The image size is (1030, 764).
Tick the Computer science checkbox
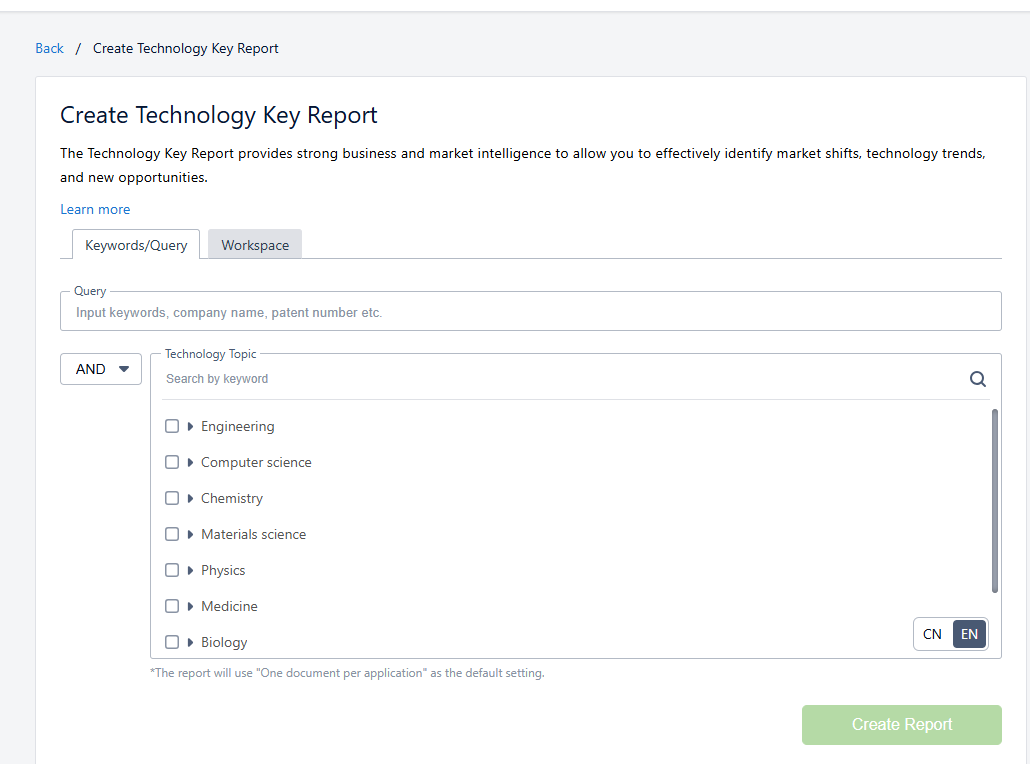tap(172, 462)
